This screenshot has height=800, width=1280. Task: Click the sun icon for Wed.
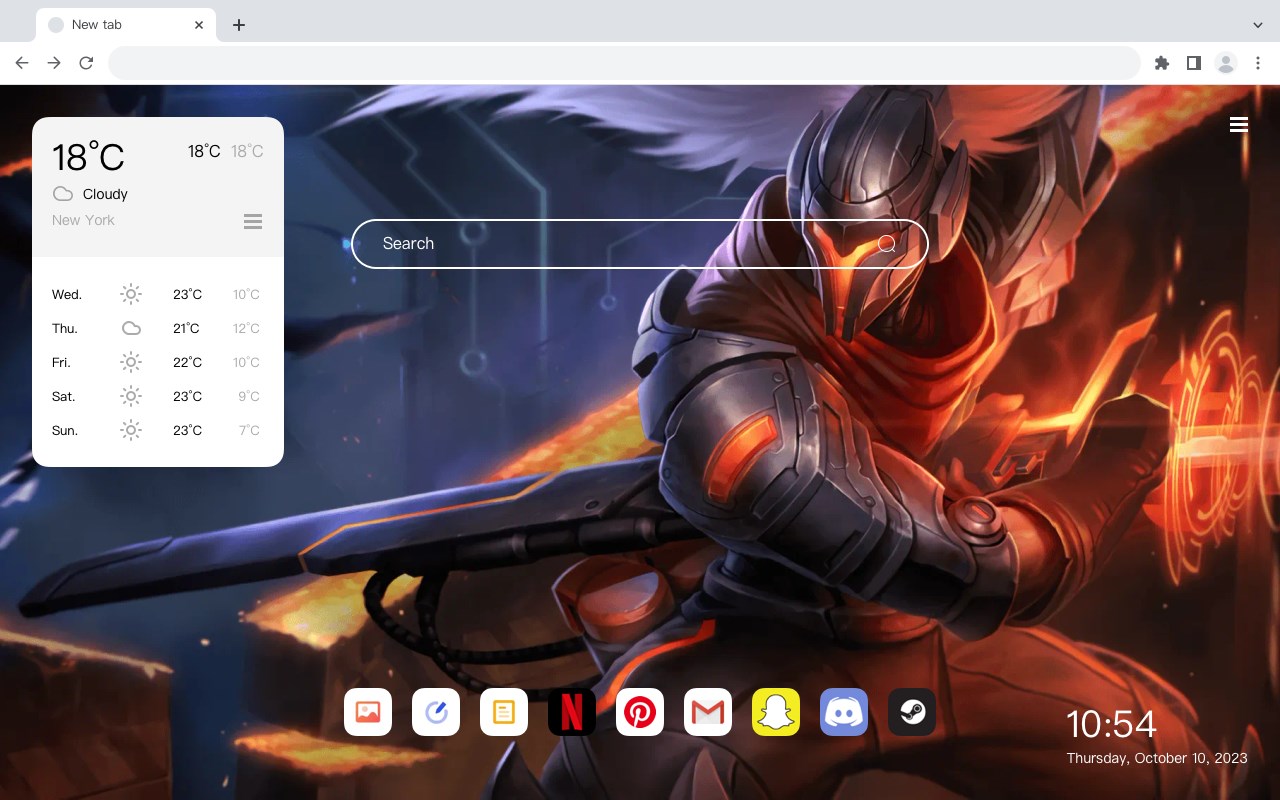(131, 294)
